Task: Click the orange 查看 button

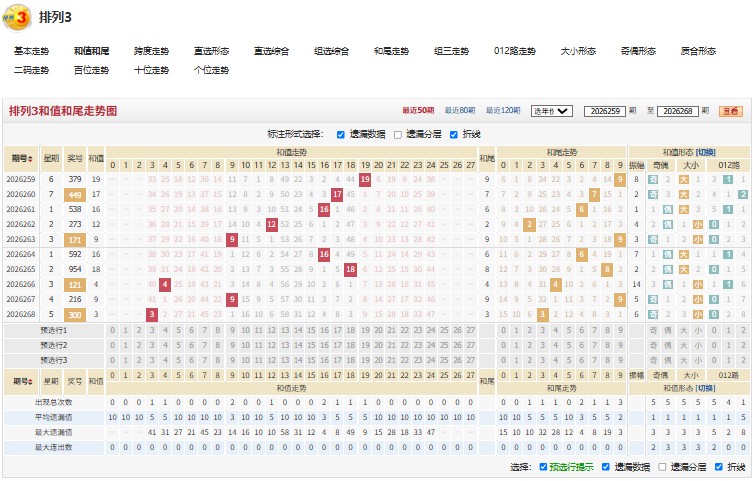Action: [731, 111]
